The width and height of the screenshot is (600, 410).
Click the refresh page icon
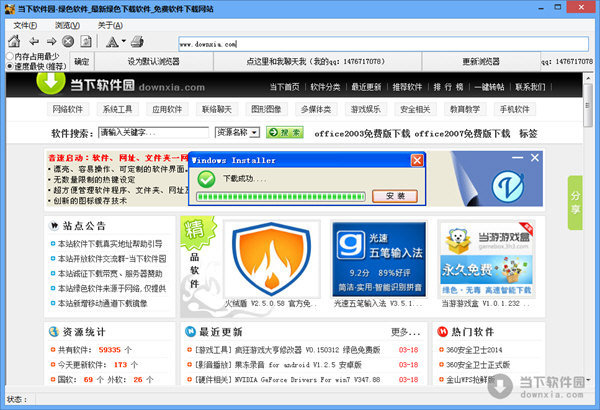pyautogui.click(x=86, y=41)
